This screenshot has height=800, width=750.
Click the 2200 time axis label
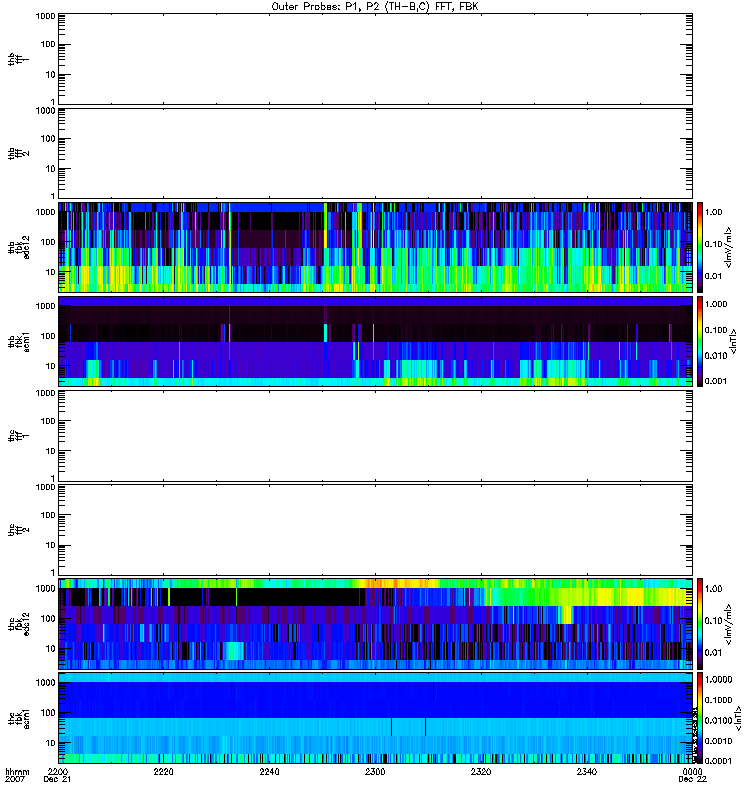[59, 773]
